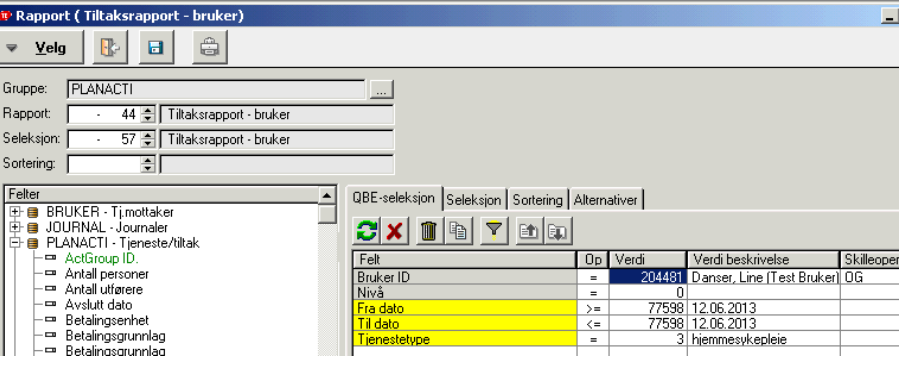Click the Seleksjon spinner arrows
The image size is (919, 366).
pos(149,140)
